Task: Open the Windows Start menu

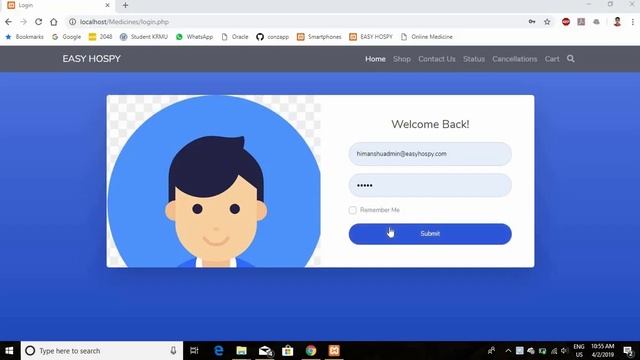Action: 9,351
